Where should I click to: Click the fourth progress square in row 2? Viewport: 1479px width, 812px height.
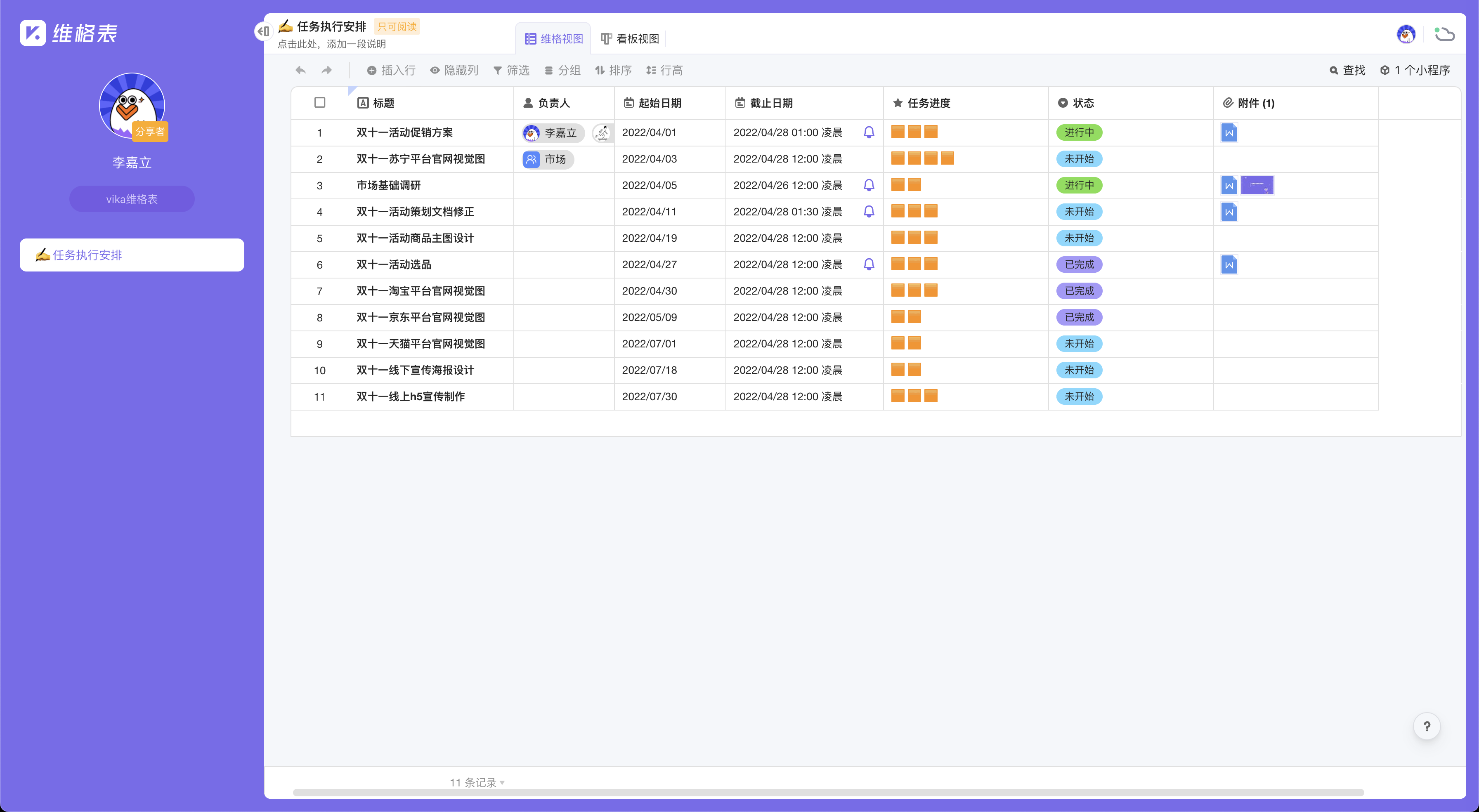947,158
